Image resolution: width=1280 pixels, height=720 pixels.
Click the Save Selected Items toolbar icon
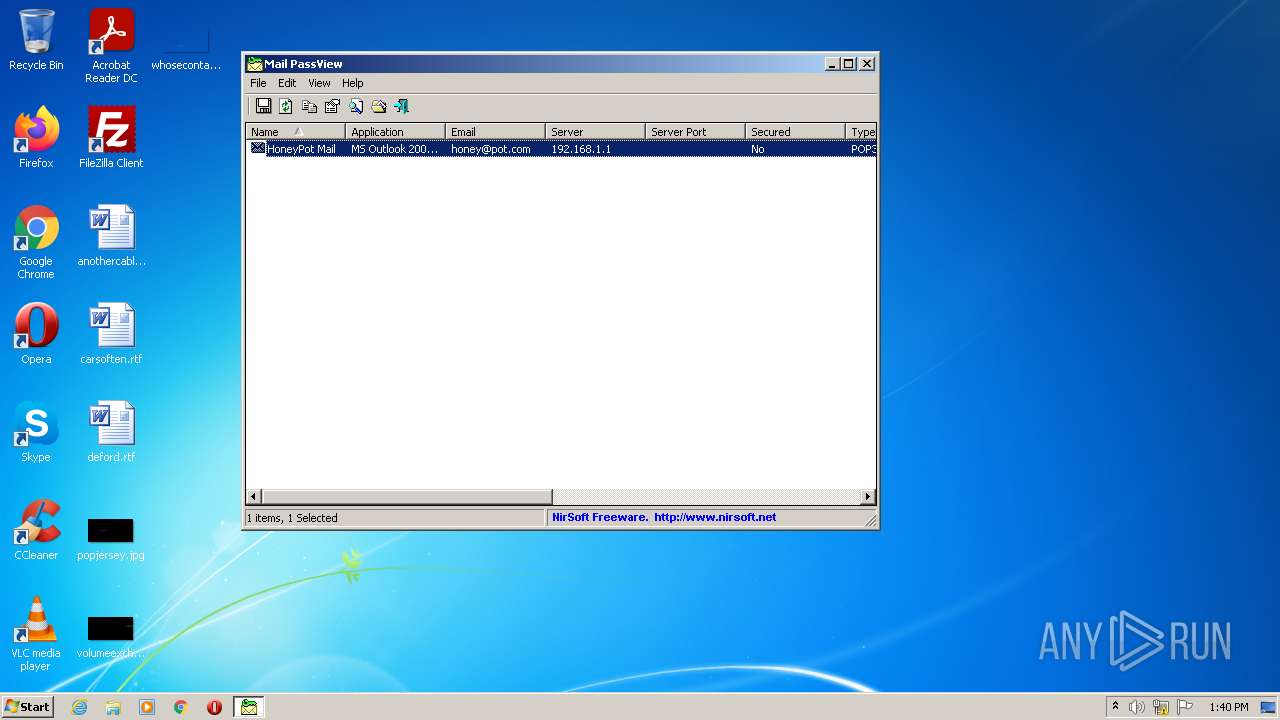coord(264,106)
